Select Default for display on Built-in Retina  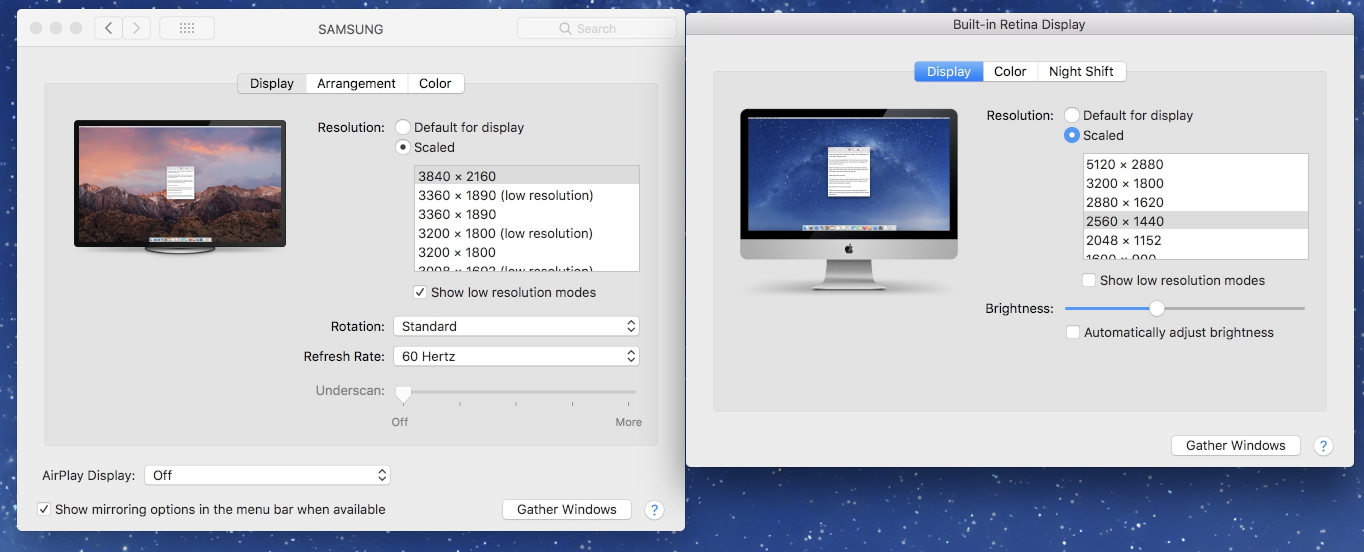click(x=1072, y=116)
